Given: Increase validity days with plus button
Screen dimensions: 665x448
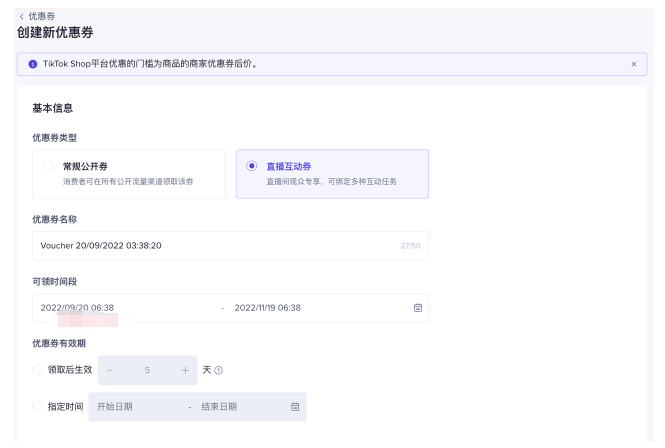Looking at the screenshot, I should pos(185,370).
